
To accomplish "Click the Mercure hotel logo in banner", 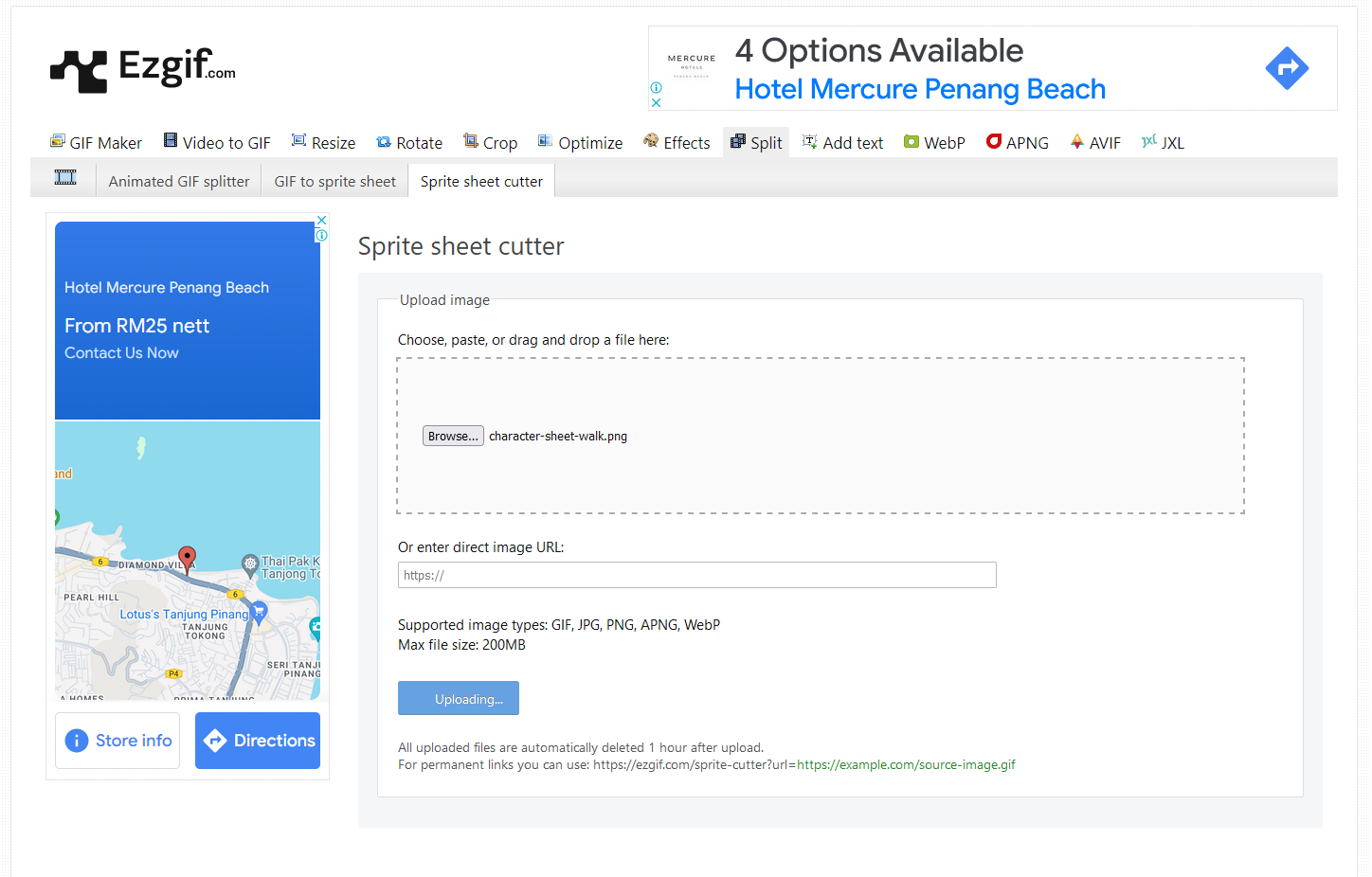I will [692, 64].
